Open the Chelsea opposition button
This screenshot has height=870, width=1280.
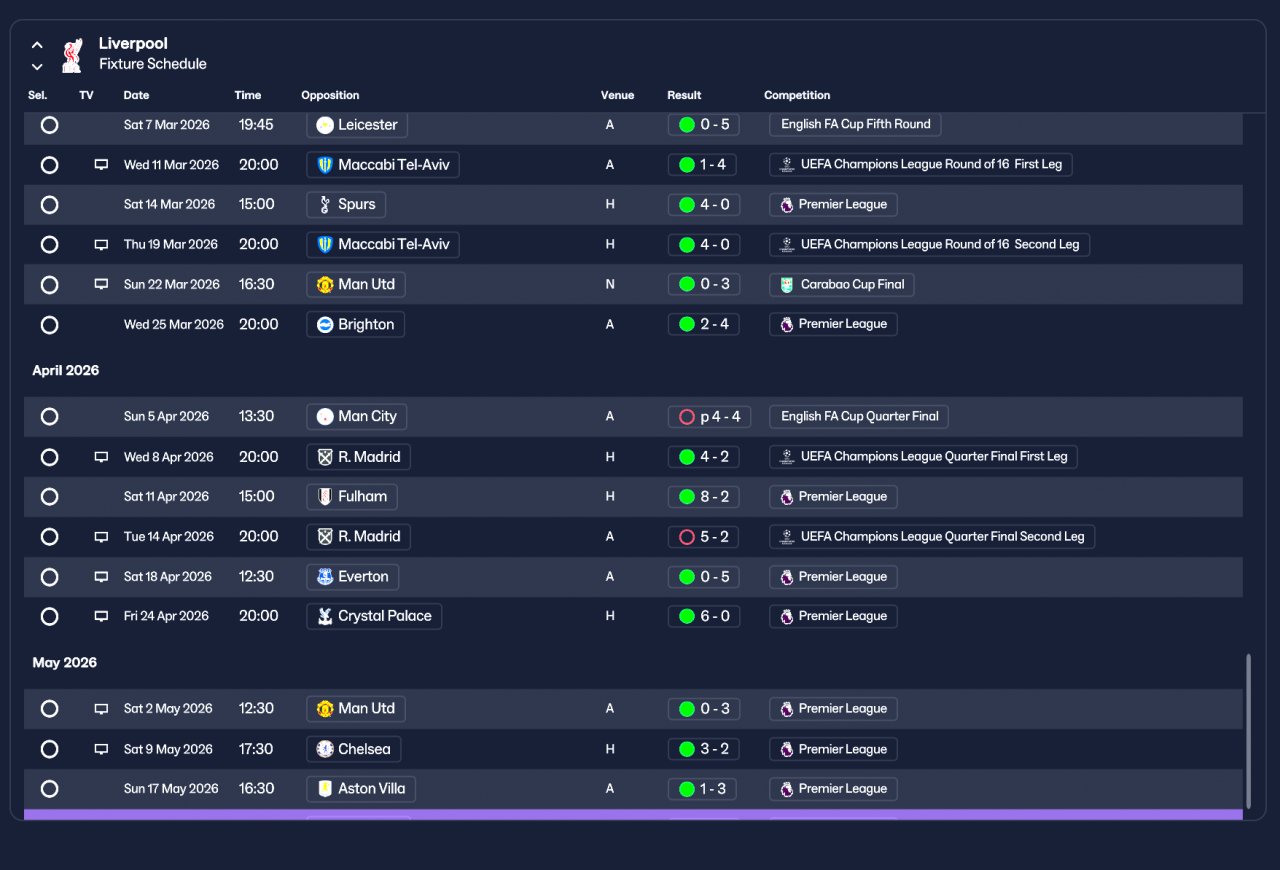(354, 749)
